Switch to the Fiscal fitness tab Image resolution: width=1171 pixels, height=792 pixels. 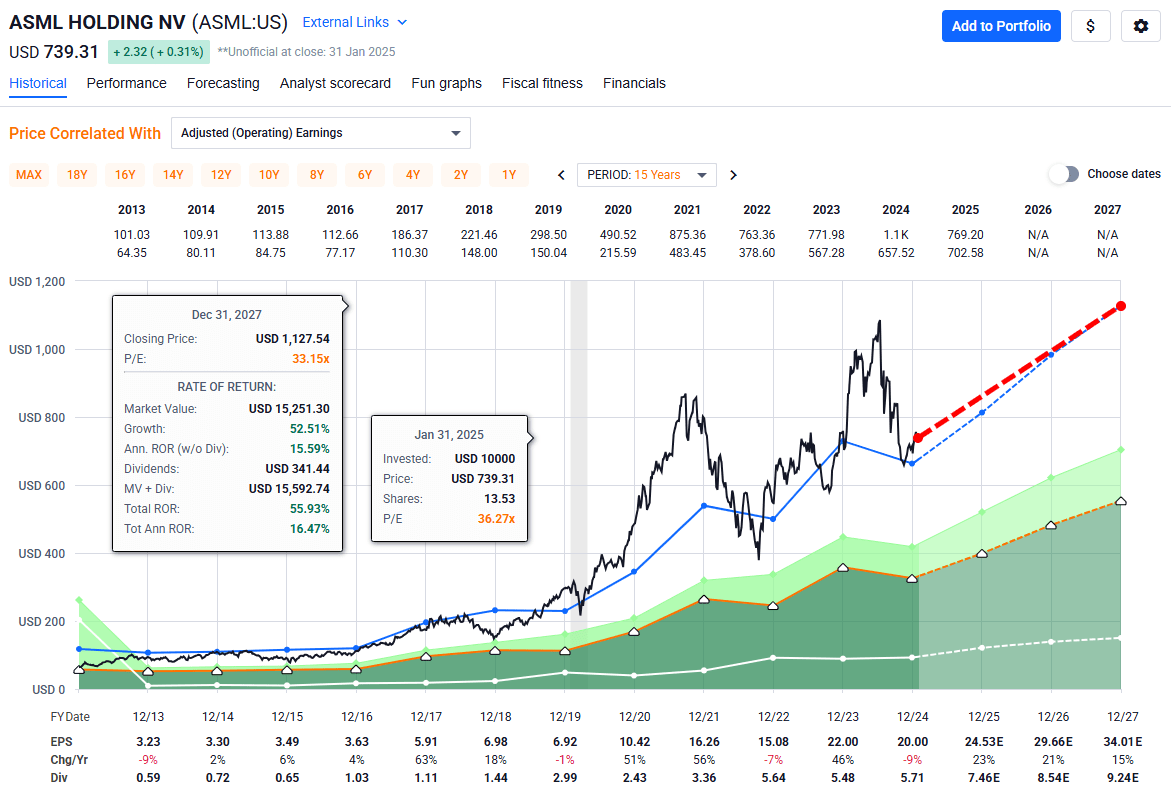coord(542,83)
